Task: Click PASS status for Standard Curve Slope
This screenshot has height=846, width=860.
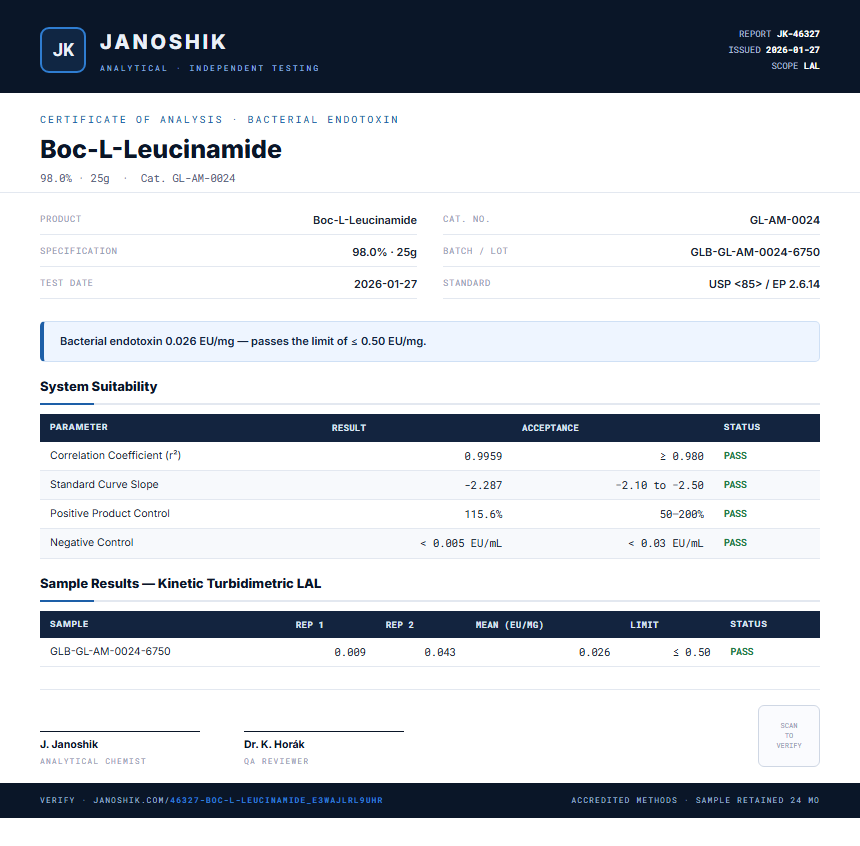Action: 735,485
